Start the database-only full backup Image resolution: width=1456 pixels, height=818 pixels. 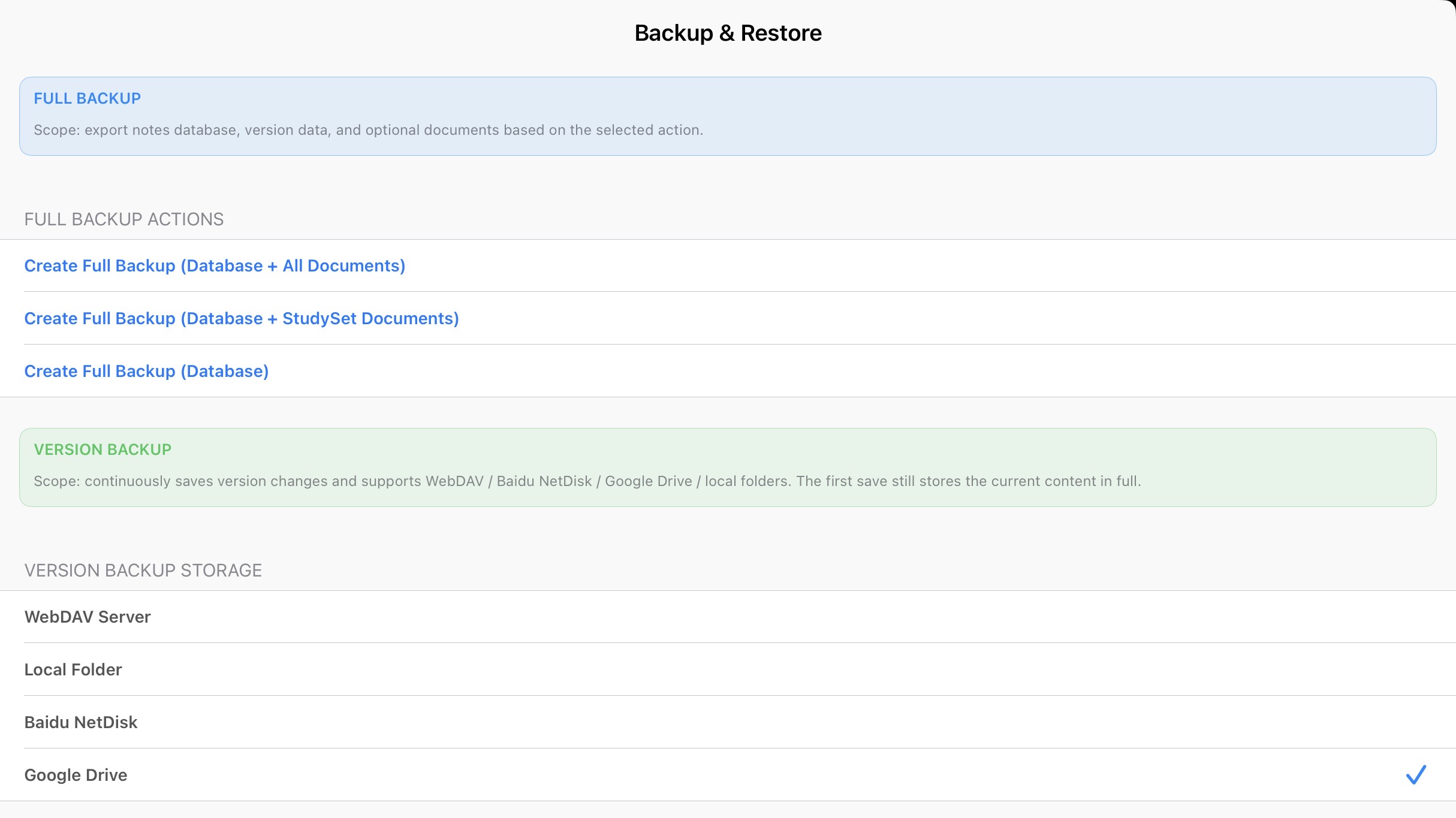[x=146, y=371]
